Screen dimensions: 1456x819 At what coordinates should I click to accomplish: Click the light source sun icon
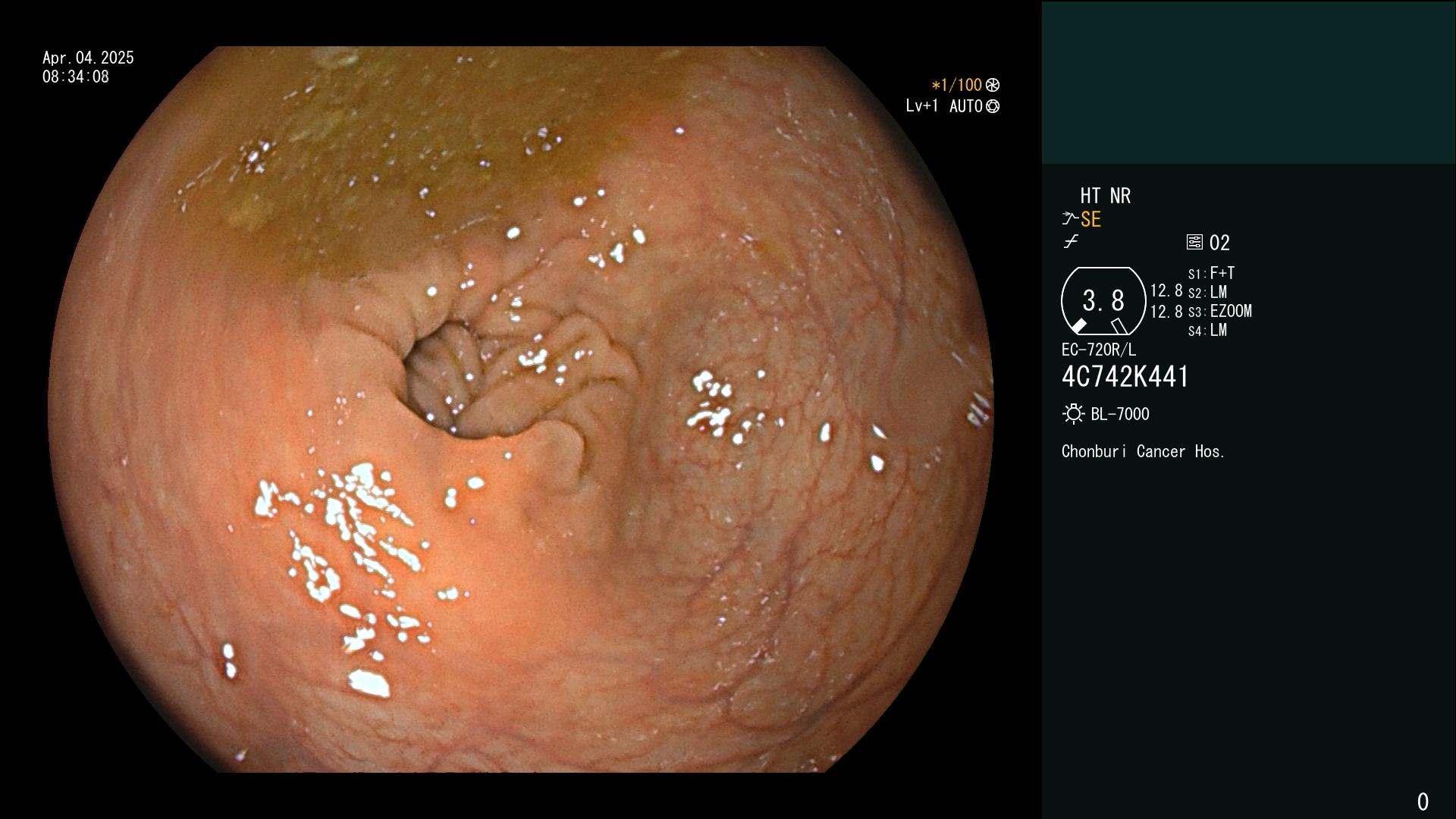tap(1073, 414)
